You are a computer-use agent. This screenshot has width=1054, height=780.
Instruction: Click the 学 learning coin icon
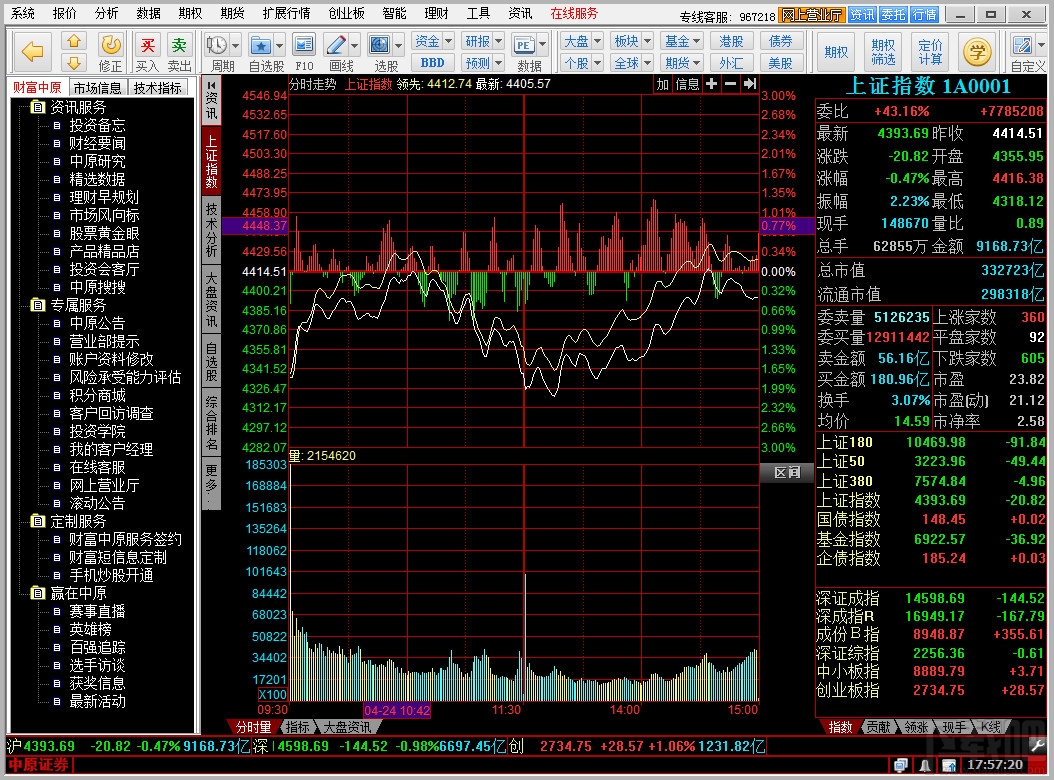[x=977, y=52]
